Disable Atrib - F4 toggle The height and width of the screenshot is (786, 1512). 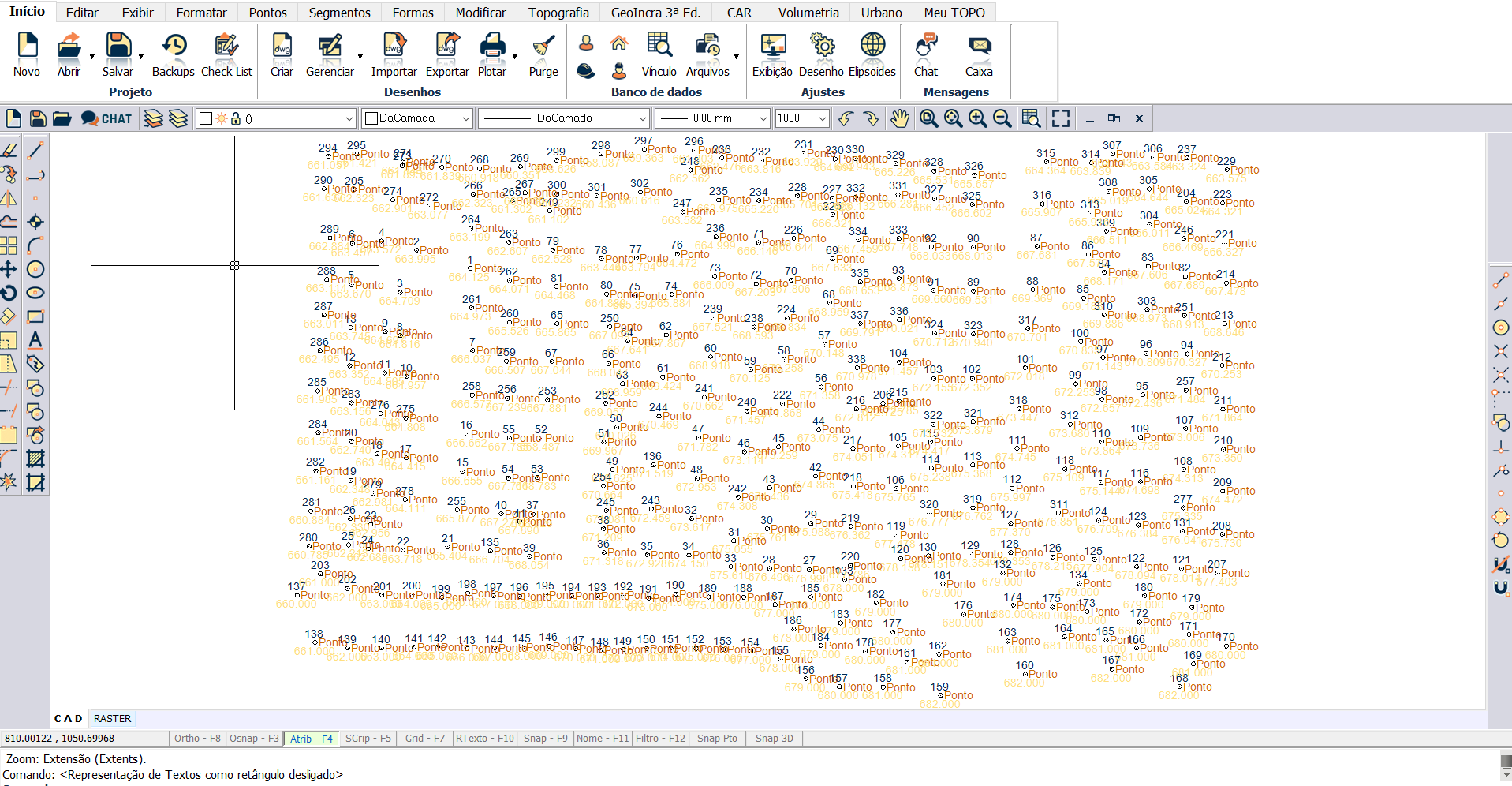pyautogui.click(x=311, y=739)
